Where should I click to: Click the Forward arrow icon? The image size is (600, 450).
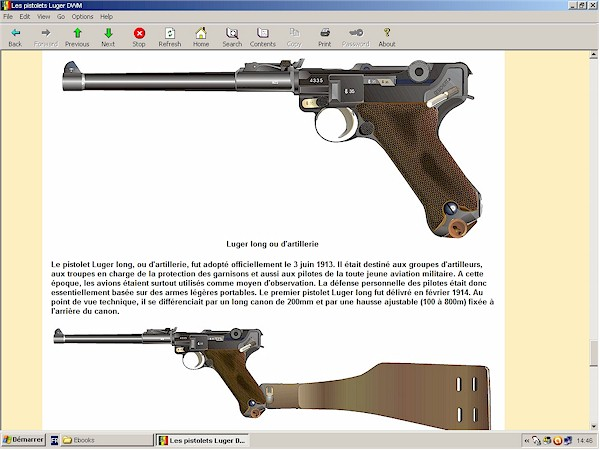point(46,33)
